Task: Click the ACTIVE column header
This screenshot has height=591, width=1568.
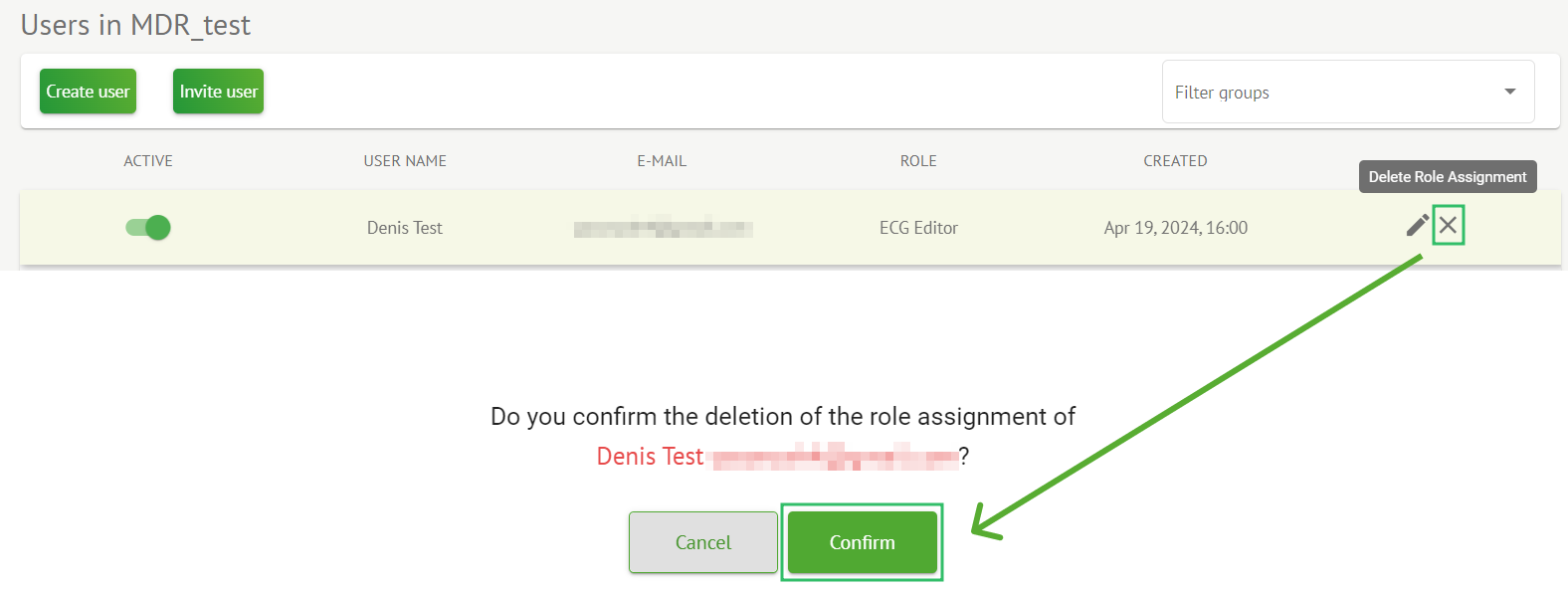Action: click(x=148, y=161)
